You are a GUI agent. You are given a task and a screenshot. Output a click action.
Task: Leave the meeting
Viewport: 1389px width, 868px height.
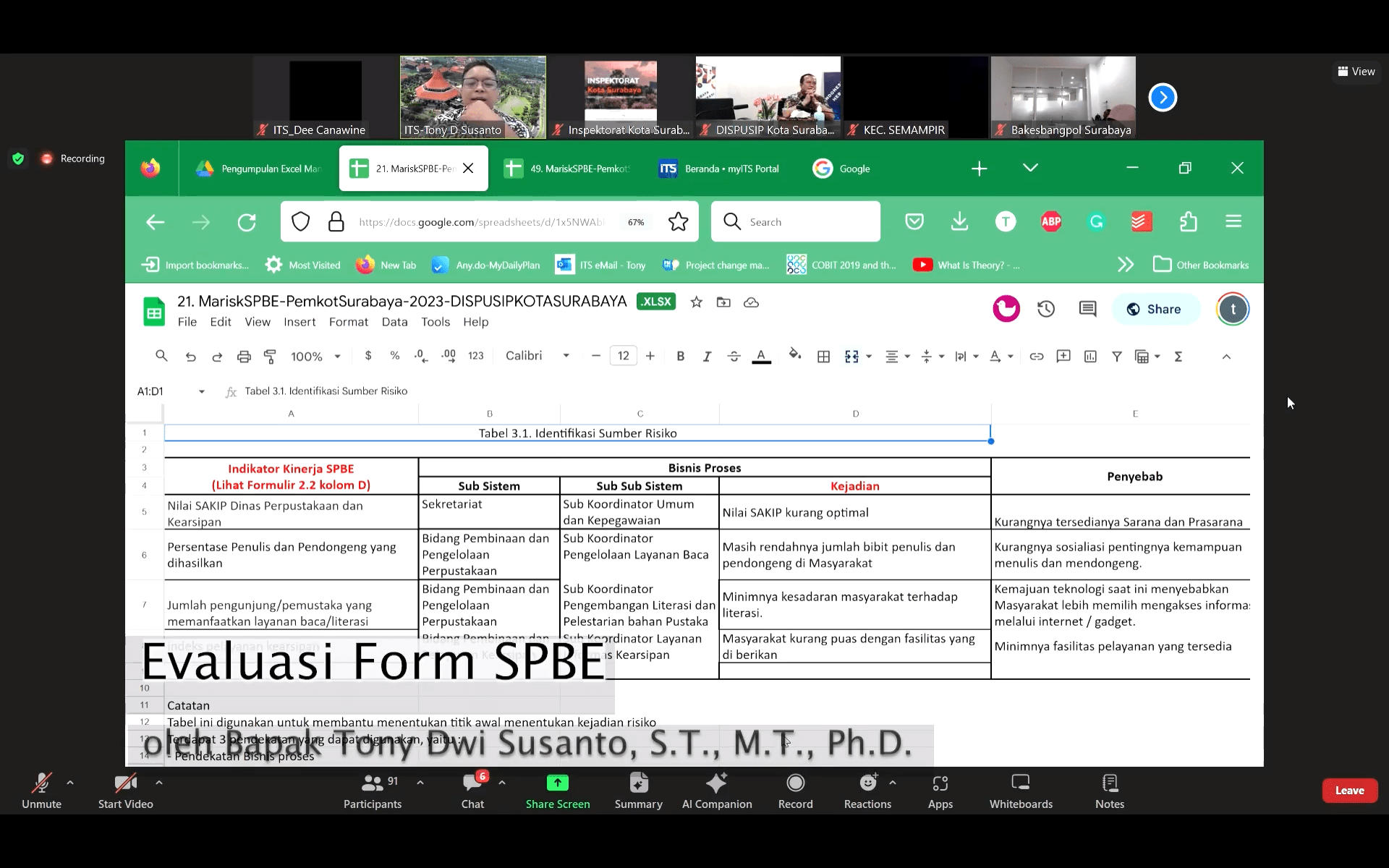[x=1349, y=791]
